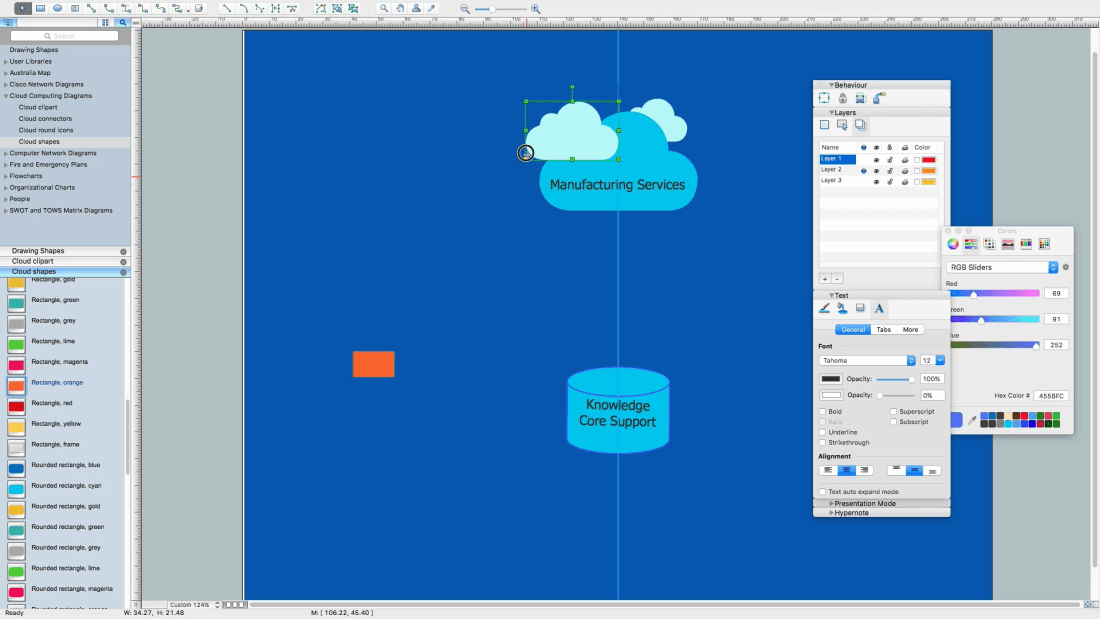Image resolution: width=1100 pixels, height=619 pixels.
Task: Select Cloud connectors library
Action: 45,118
